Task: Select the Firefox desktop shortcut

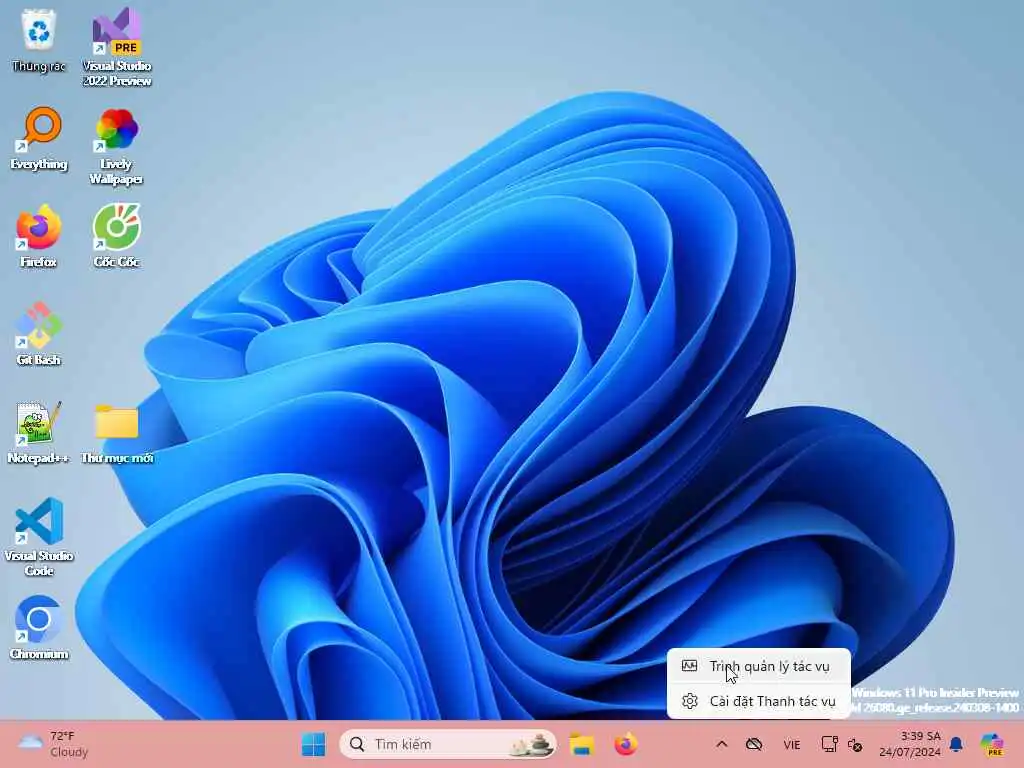Action: point(39,236)
